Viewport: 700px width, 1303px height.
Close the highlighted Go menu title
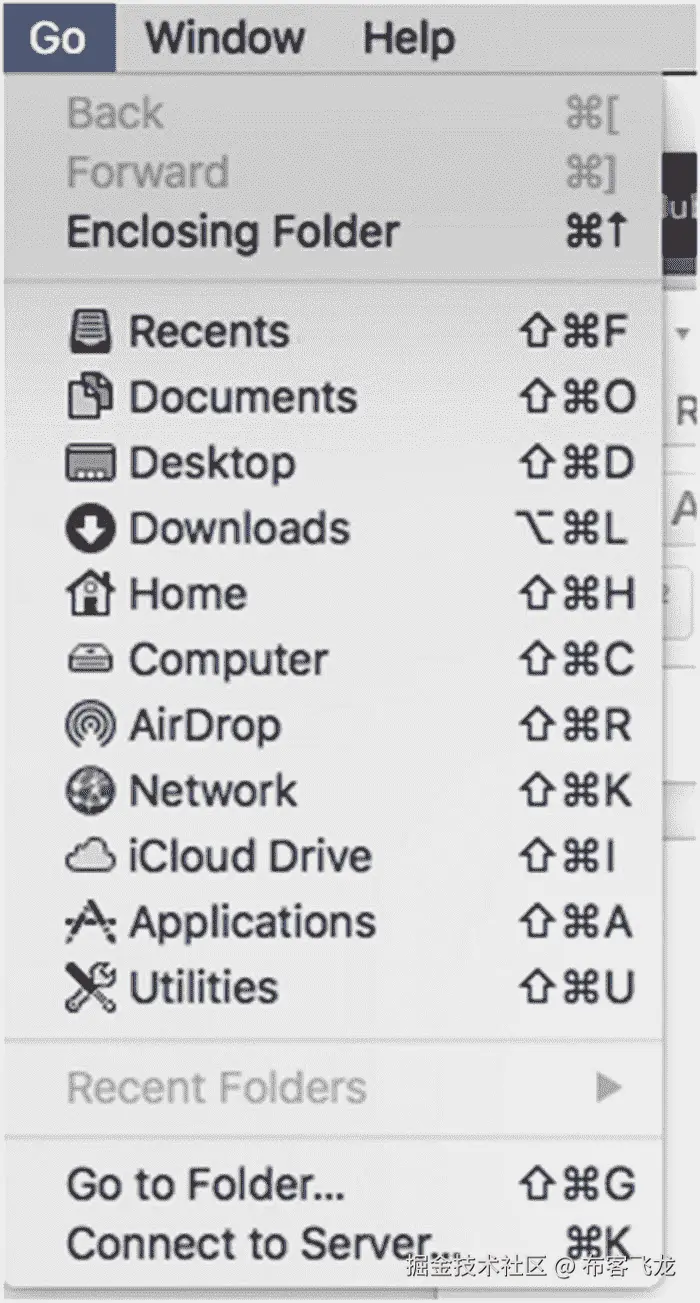(58, 38)
